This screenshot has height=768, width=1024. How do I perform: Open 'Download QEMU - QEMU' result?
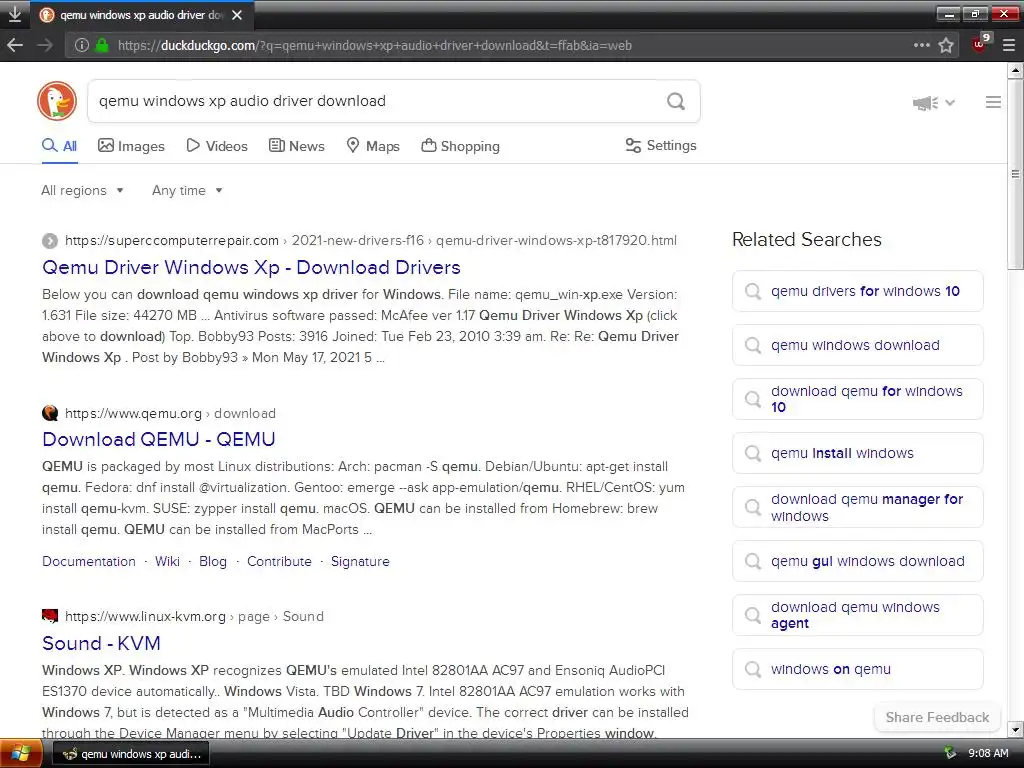[159, 439]
